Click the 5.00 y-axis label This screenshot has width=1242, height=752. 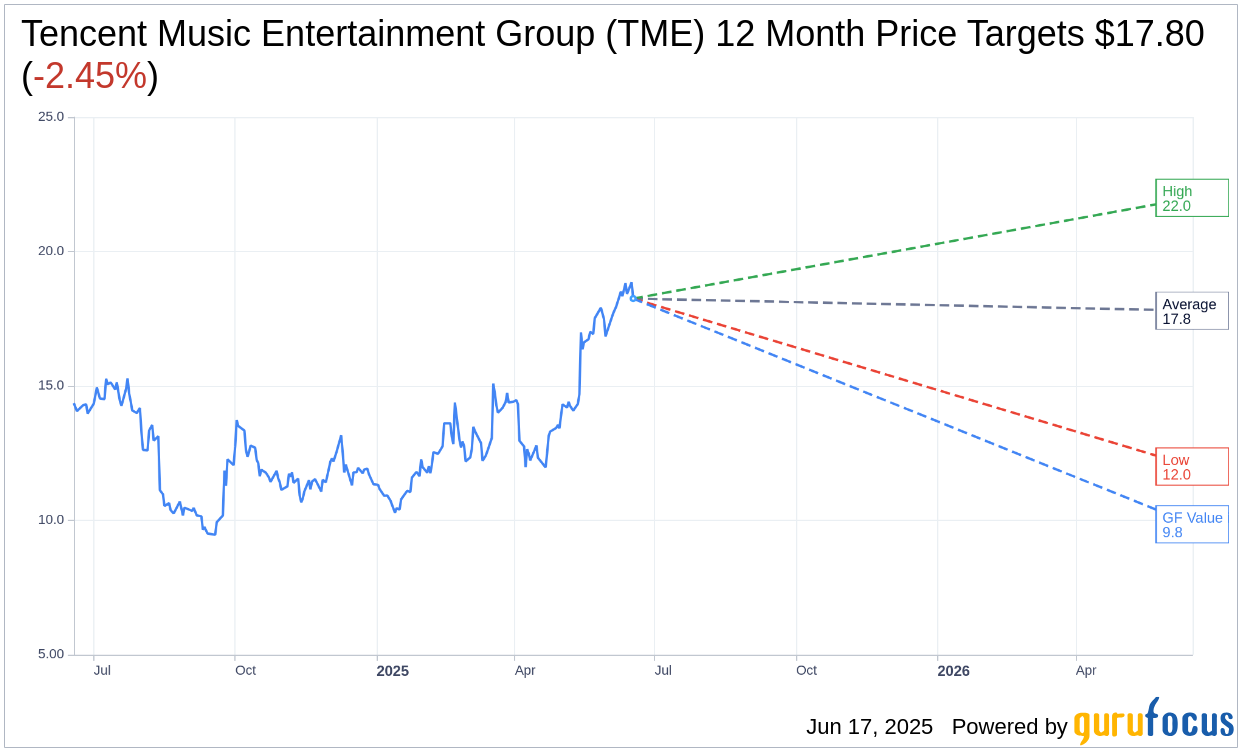click(51, 654)
